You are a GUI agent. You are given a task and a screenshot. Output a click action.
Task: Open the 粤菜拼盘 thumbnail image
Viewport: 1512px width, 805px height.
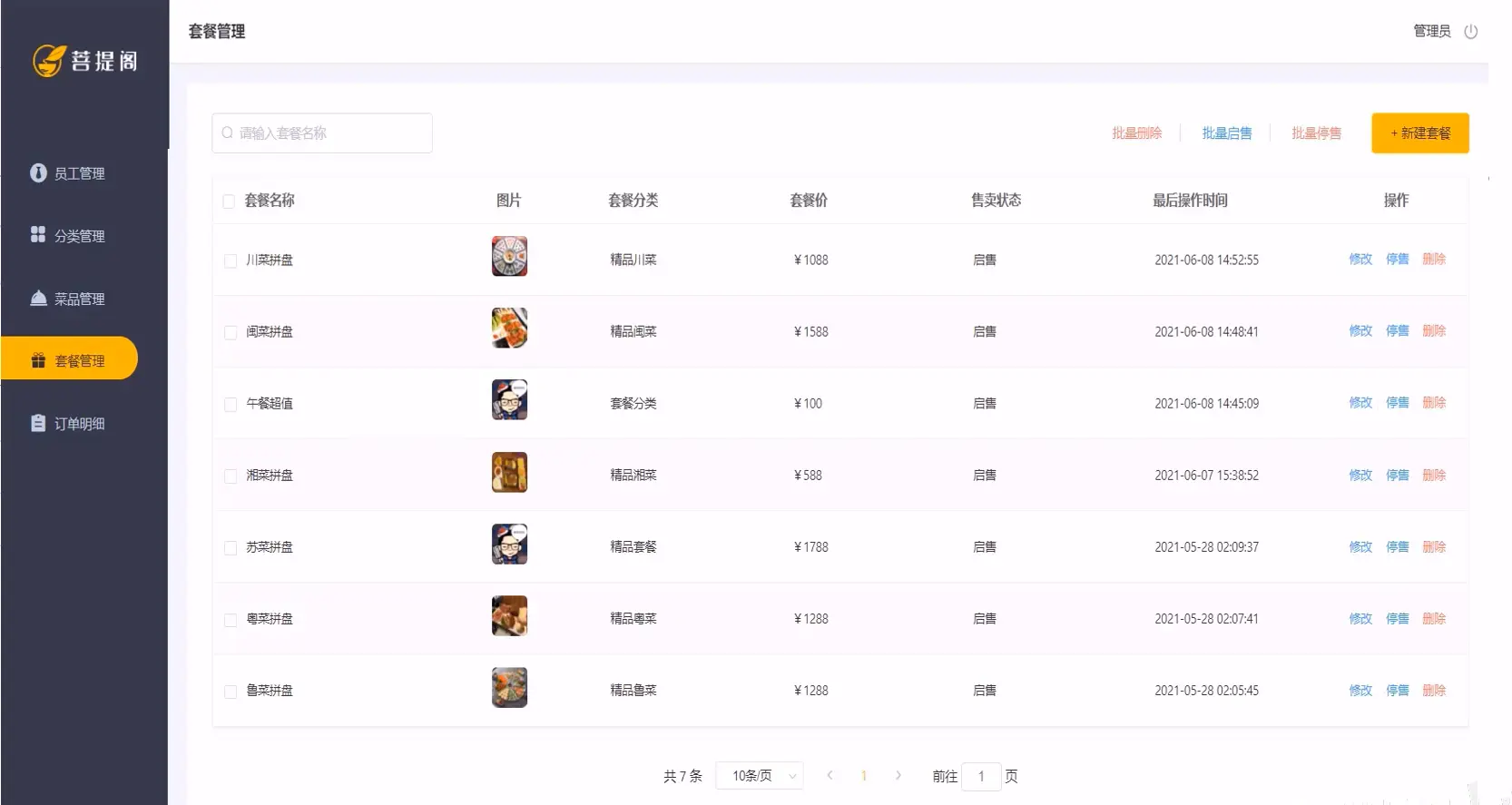[x=509, y=616]
